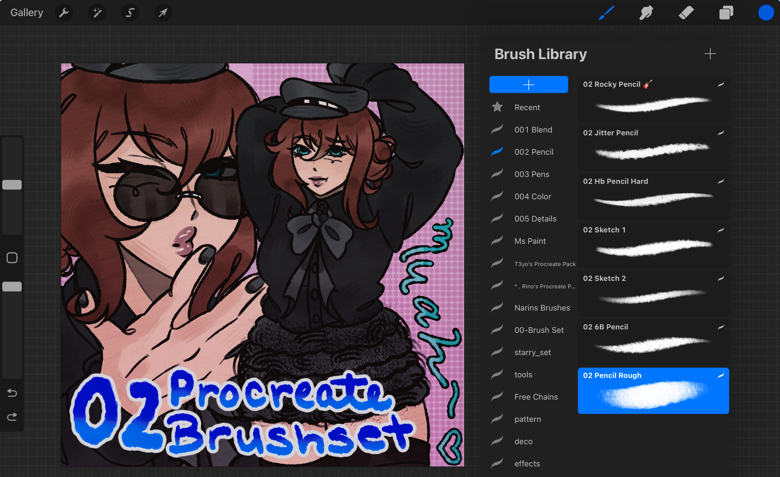
Task: Click the Redo arrow
Action: (12, 417)
